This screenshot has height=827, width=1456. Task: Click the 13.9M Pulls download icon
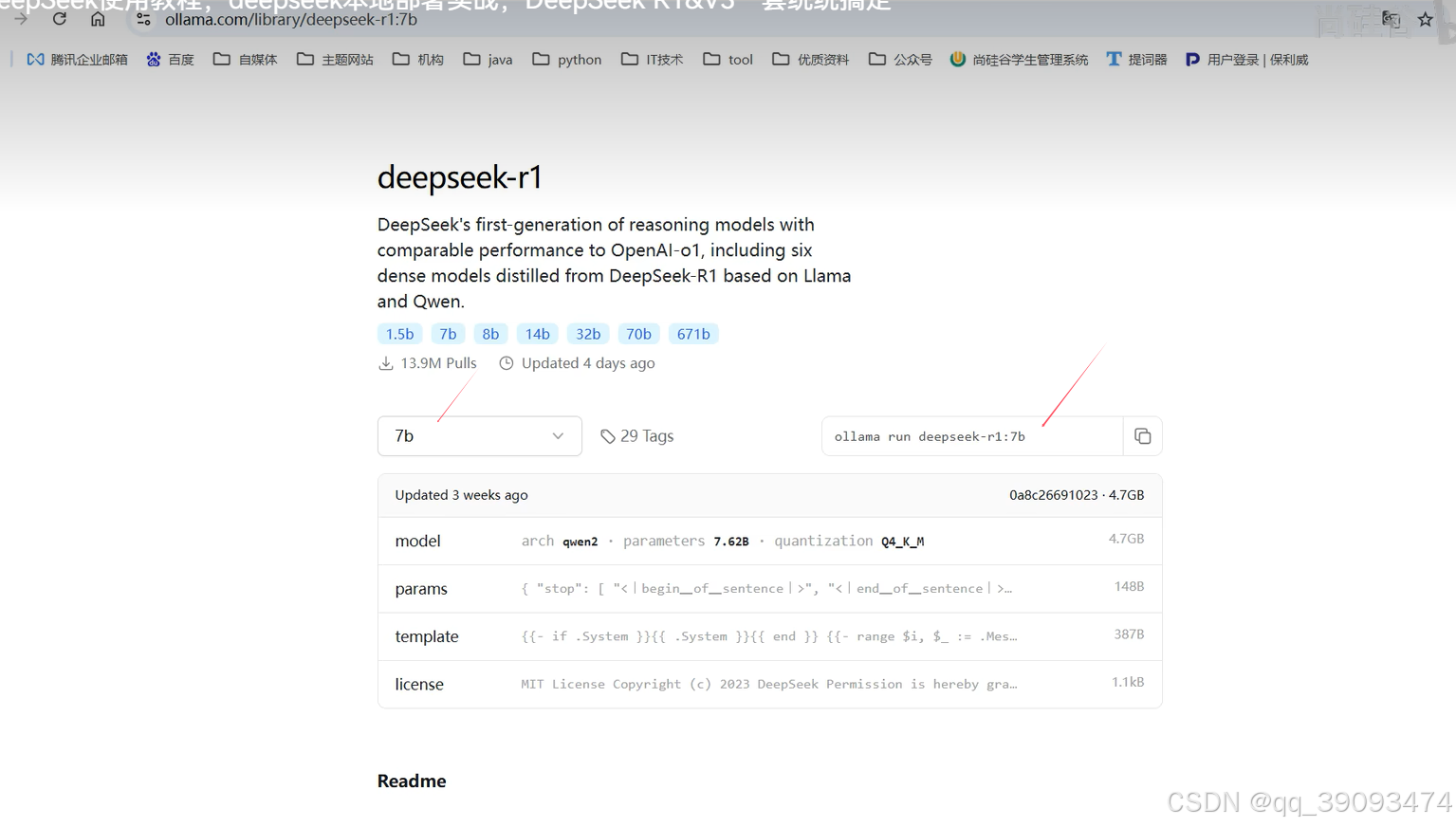(x=386, y=363)
